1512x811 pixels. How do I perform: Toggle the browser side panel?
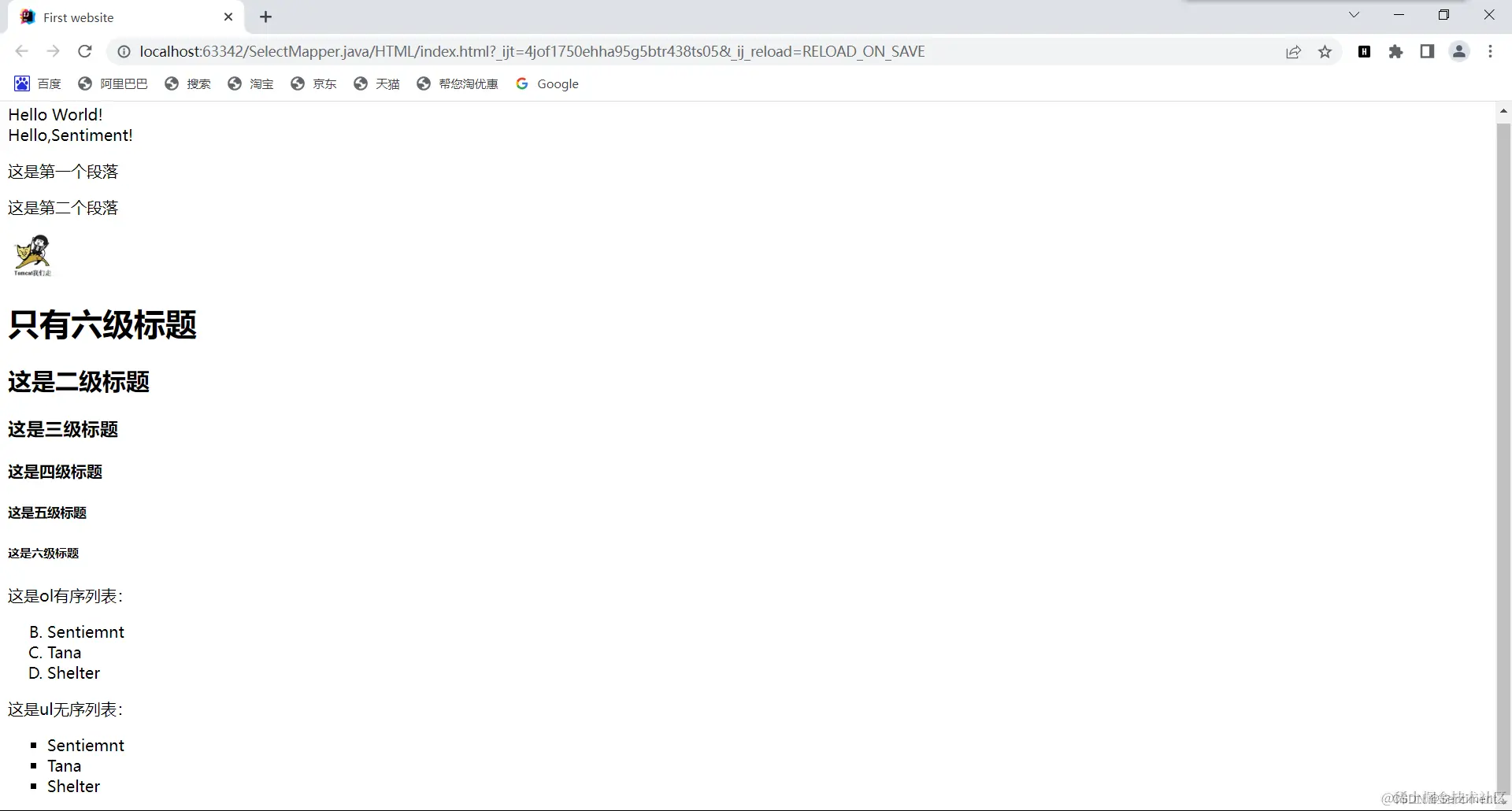[x=1427, y=52]
